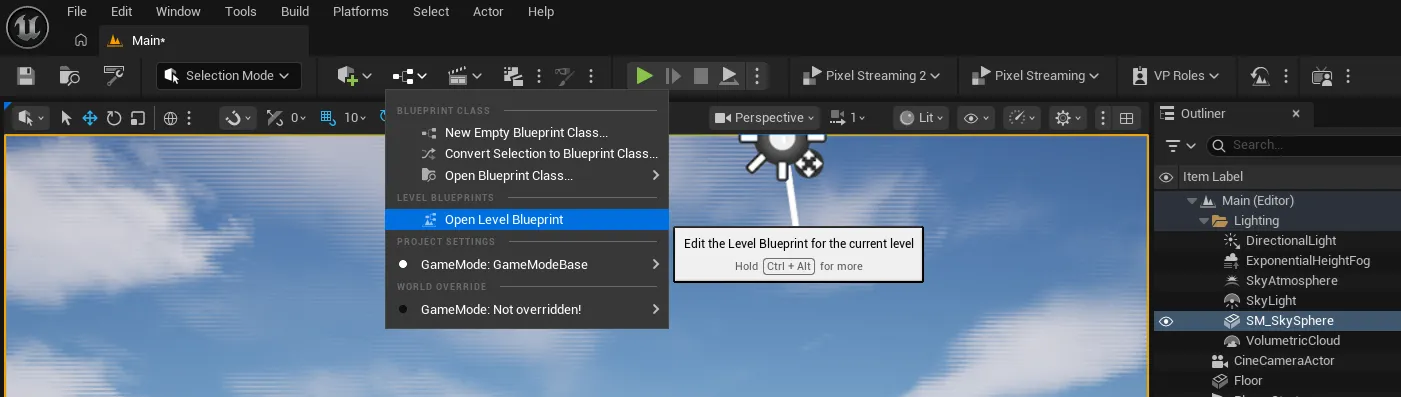Click the Step frame forward button

(x=673, y=75)
